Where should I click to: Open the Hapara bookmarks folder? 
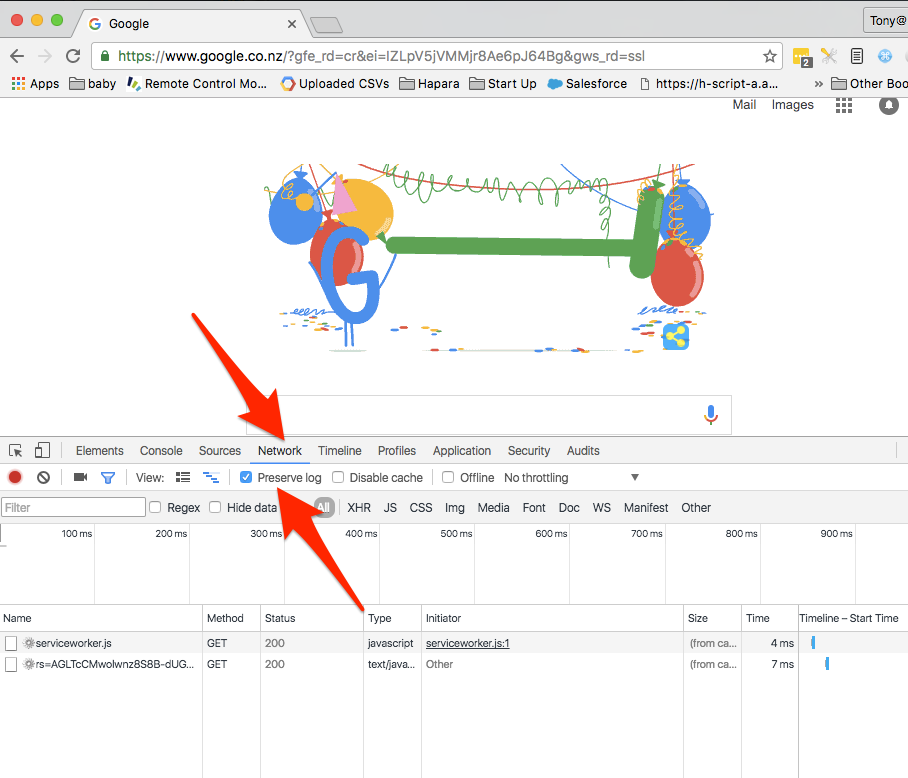point(429,84)
